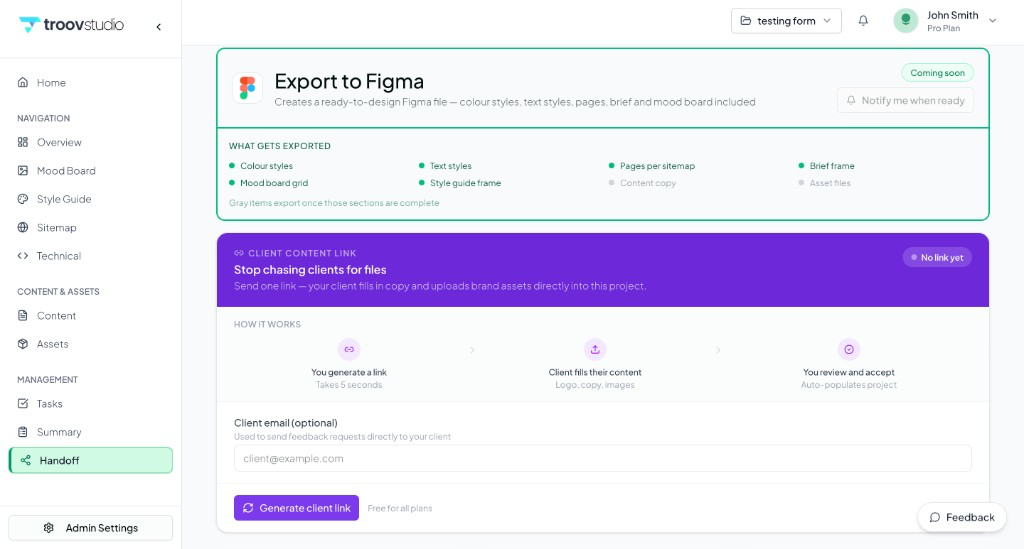Click the Home house icon
The image size is (1024, 549).
23,82
